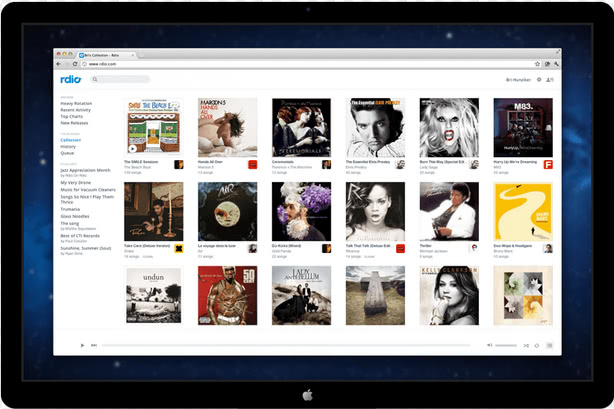Click user avatar beside The SMiLE Sessions
Viewport: 614px width, 409px height.
(x=179, y=165)
